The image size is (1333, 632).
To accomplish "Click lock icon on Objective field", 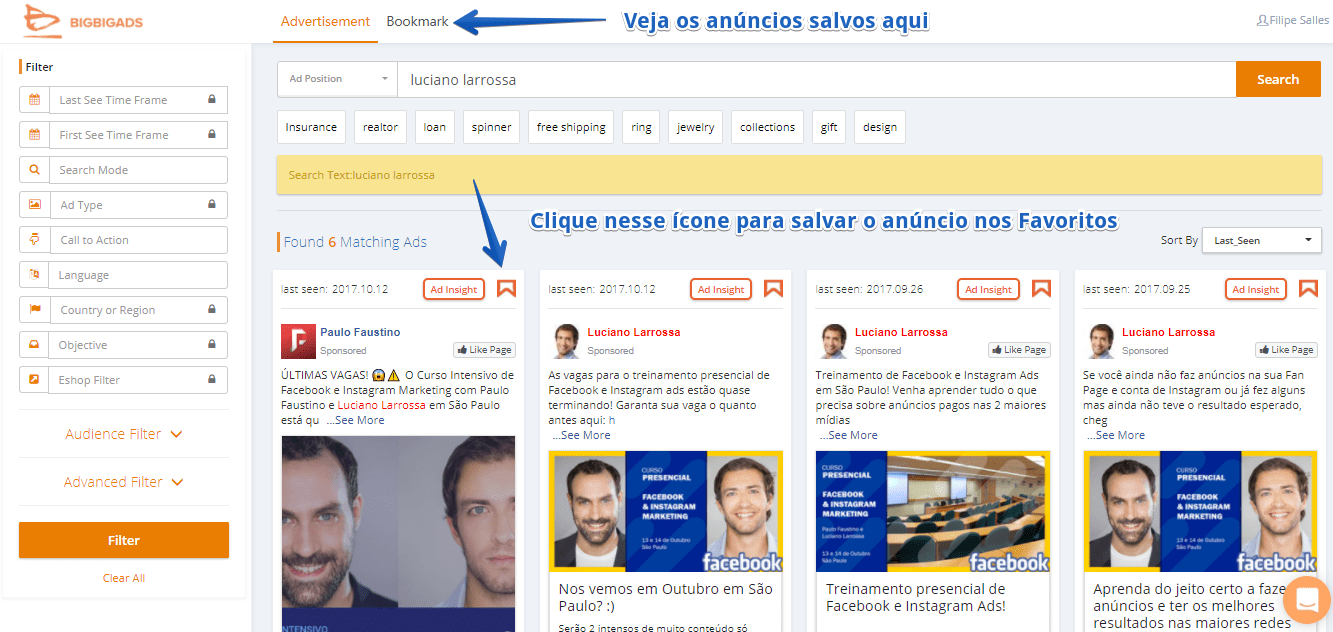I will [x=212, y=345].
